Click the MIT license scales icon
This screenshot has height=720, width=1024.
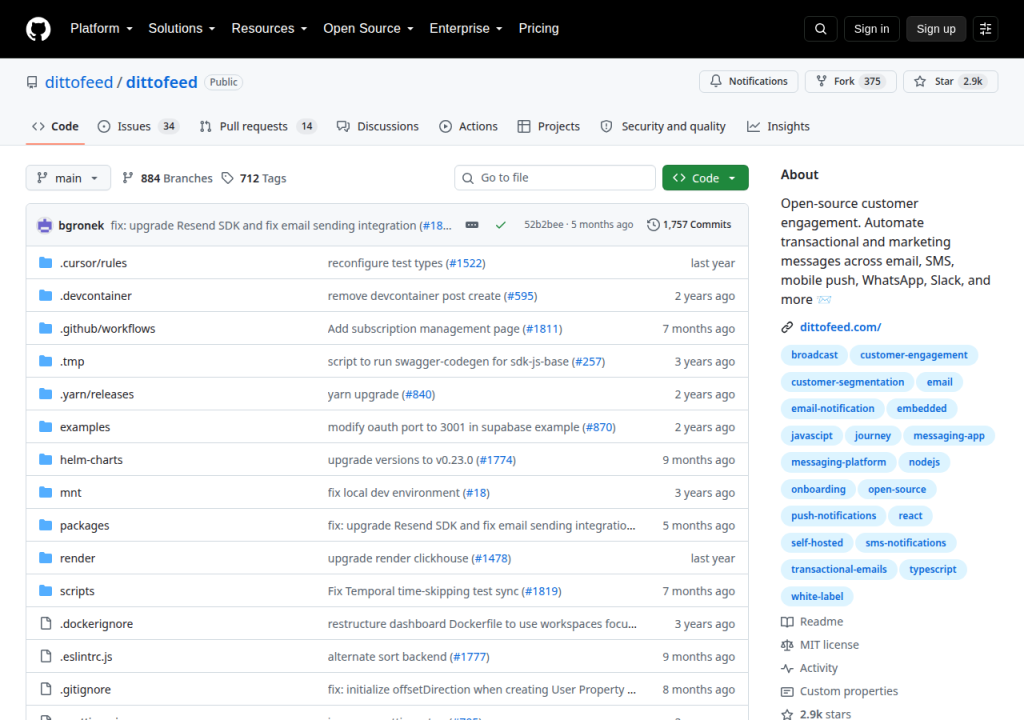(787, 645)
